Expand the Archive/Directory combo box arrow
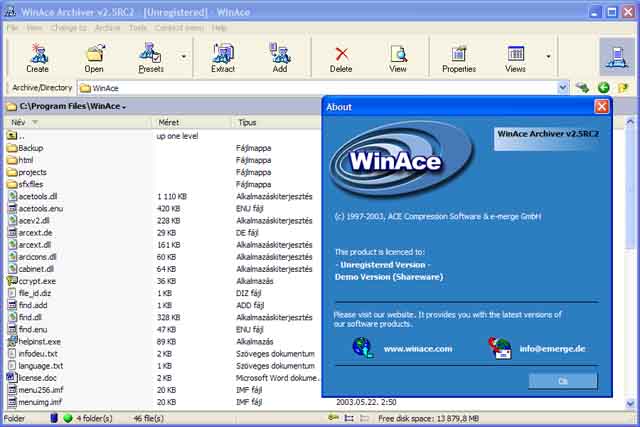This screenshot has width=640, height=427. pos(563,88)
